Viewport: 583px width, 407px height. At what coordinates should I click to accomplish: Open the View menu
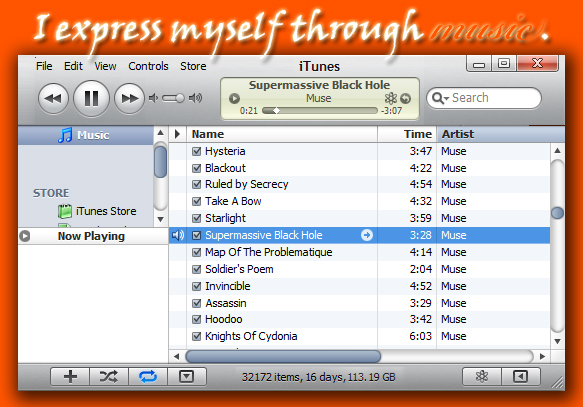click(105, 66)
